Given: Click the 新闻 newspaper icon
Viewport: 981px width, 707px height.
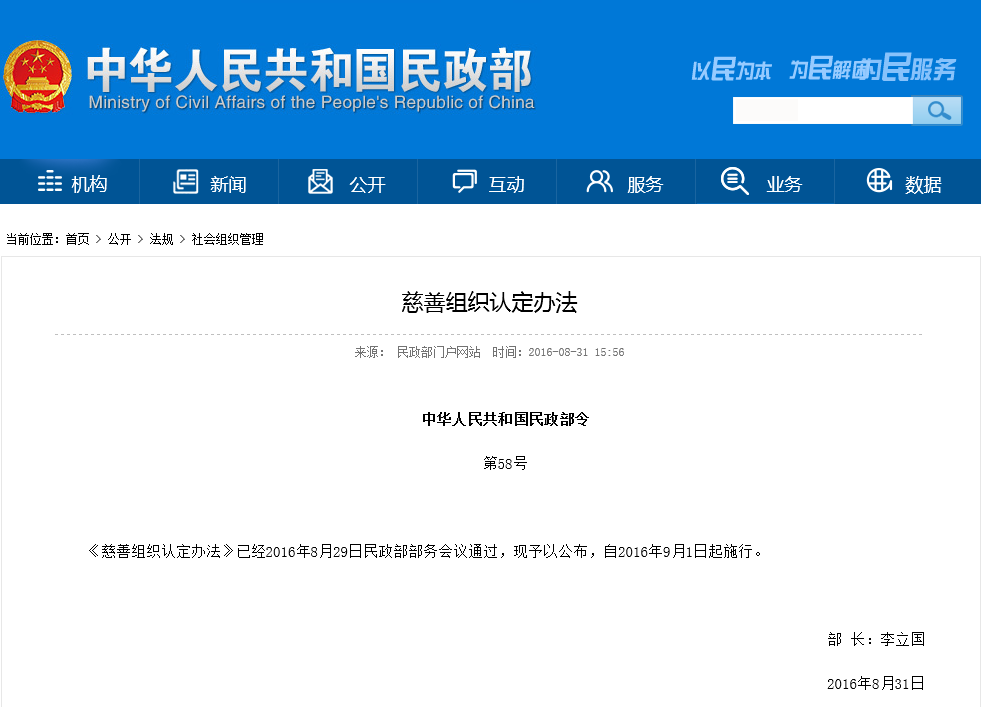Looking at the screenshot, I should point(185,181).
